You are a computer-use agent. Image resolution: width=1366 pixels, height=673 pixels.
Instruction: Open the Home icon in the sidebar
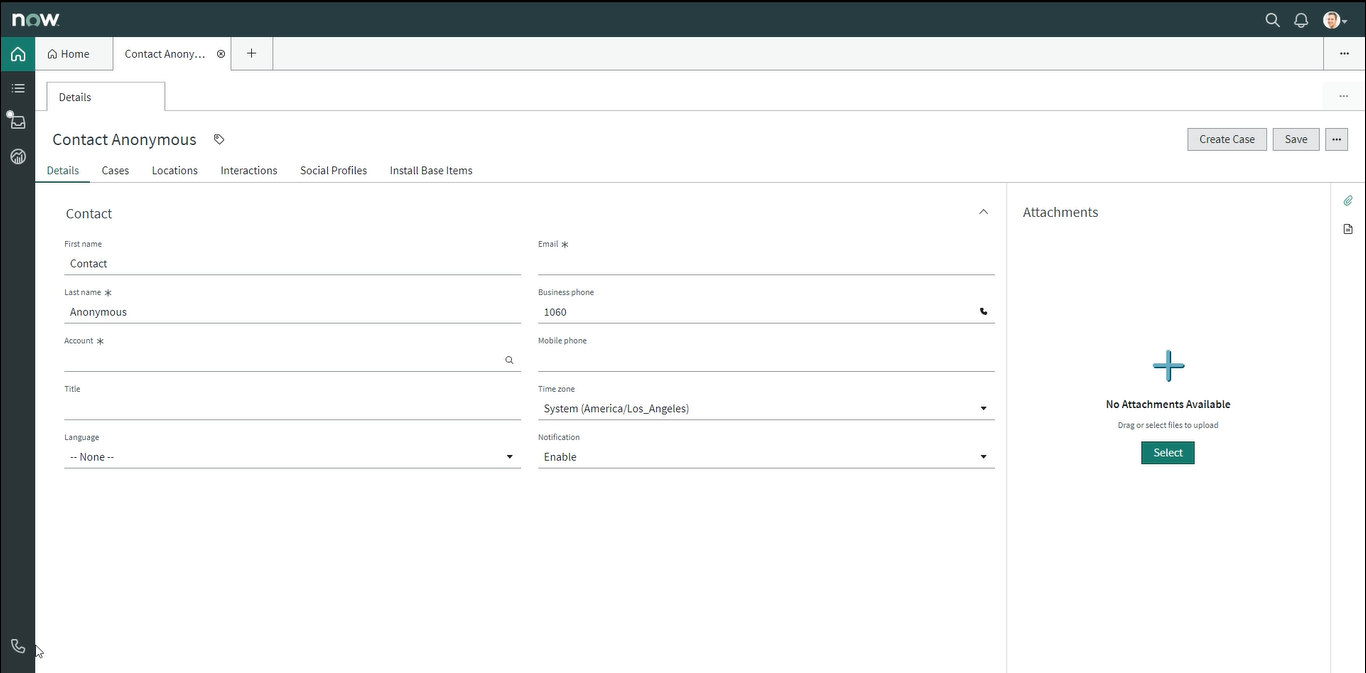point(18,54)
